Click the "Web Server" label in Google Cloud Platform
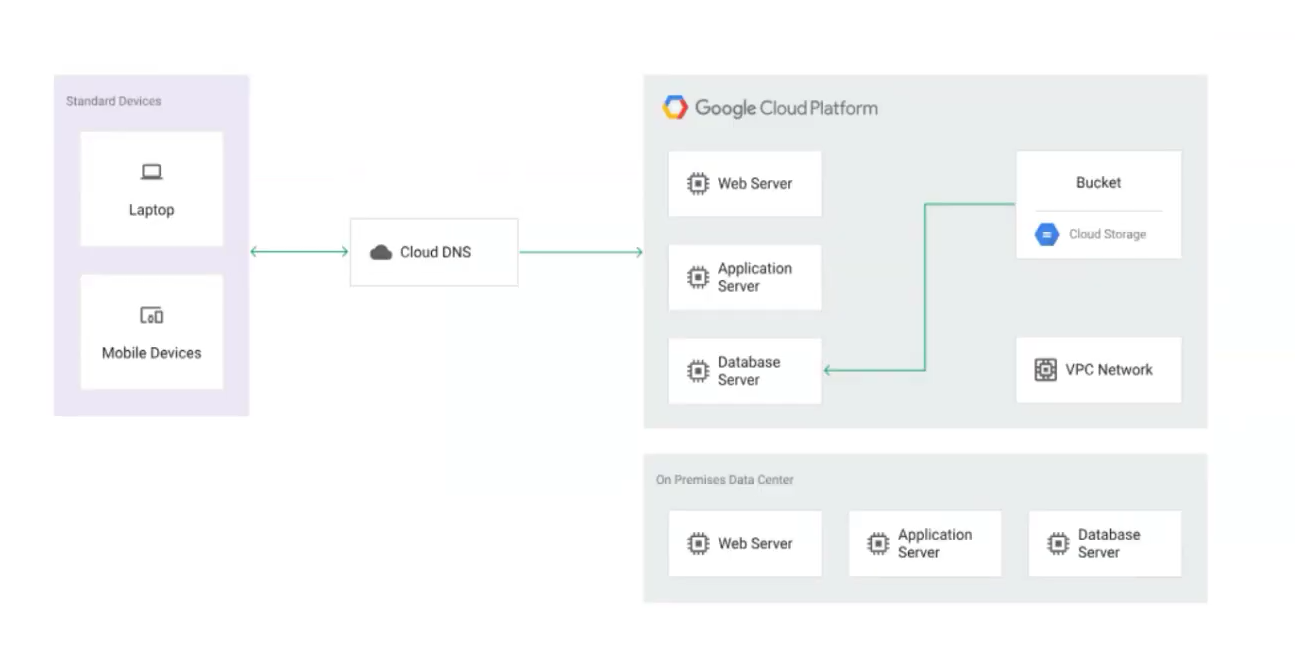1295x671 pixels. (755, 184)
